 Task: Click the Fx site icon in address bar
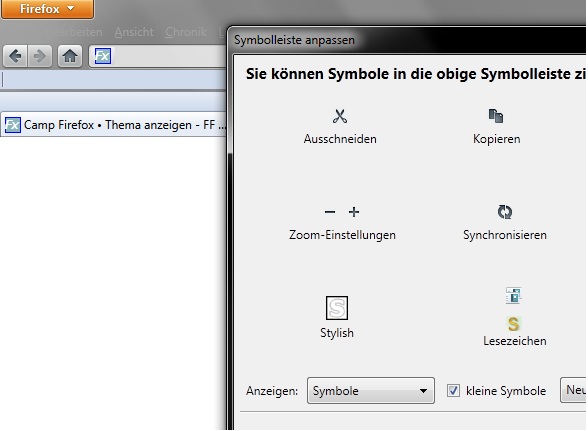103,56
